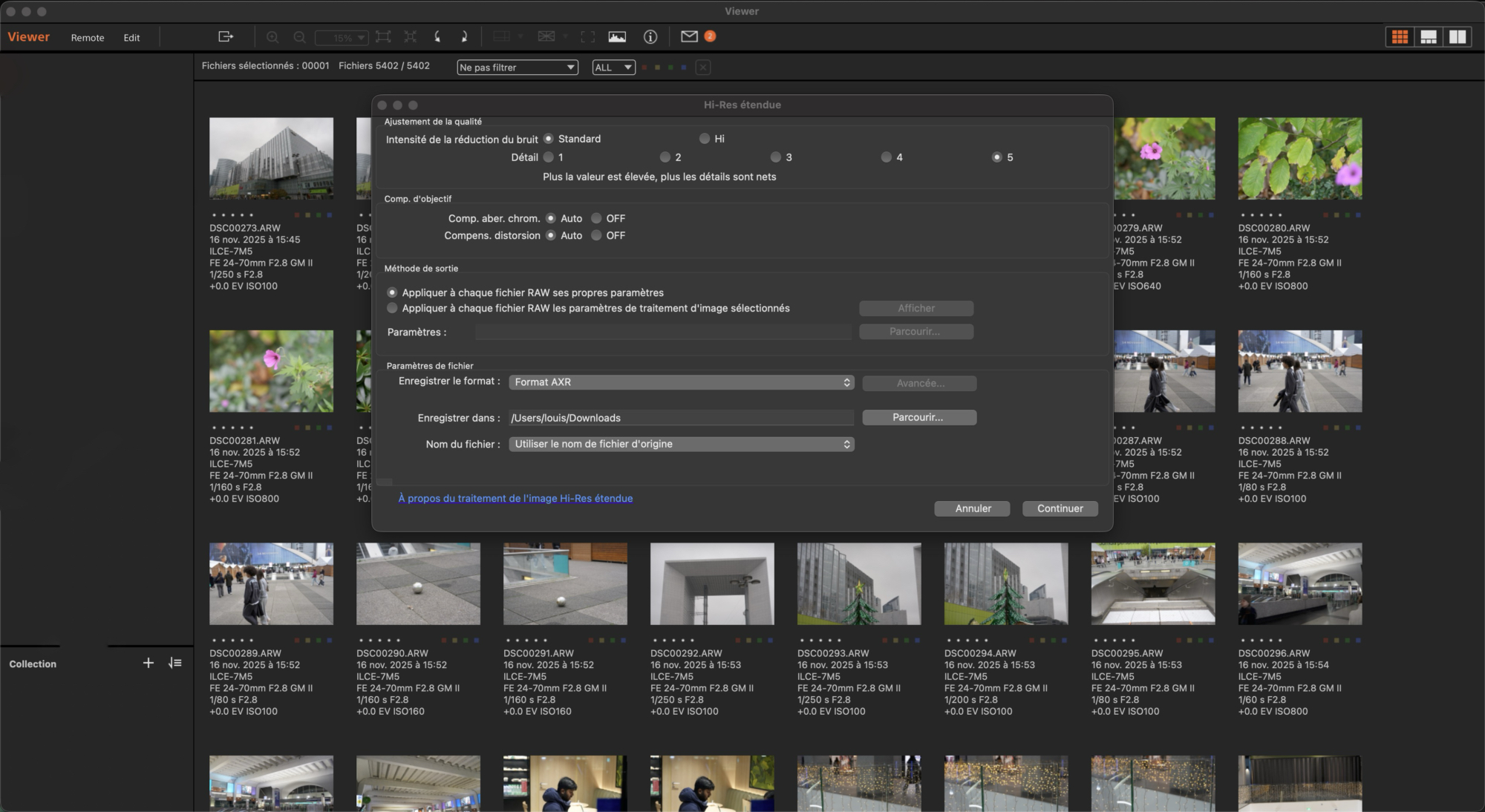Click the export/output icon in toolbar
1485x812 pixels.
226,36
